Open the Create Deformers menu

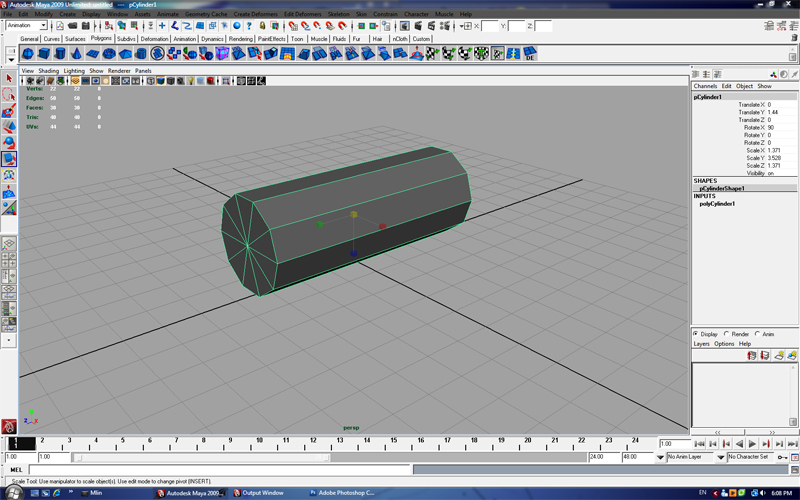pos(256,14)
